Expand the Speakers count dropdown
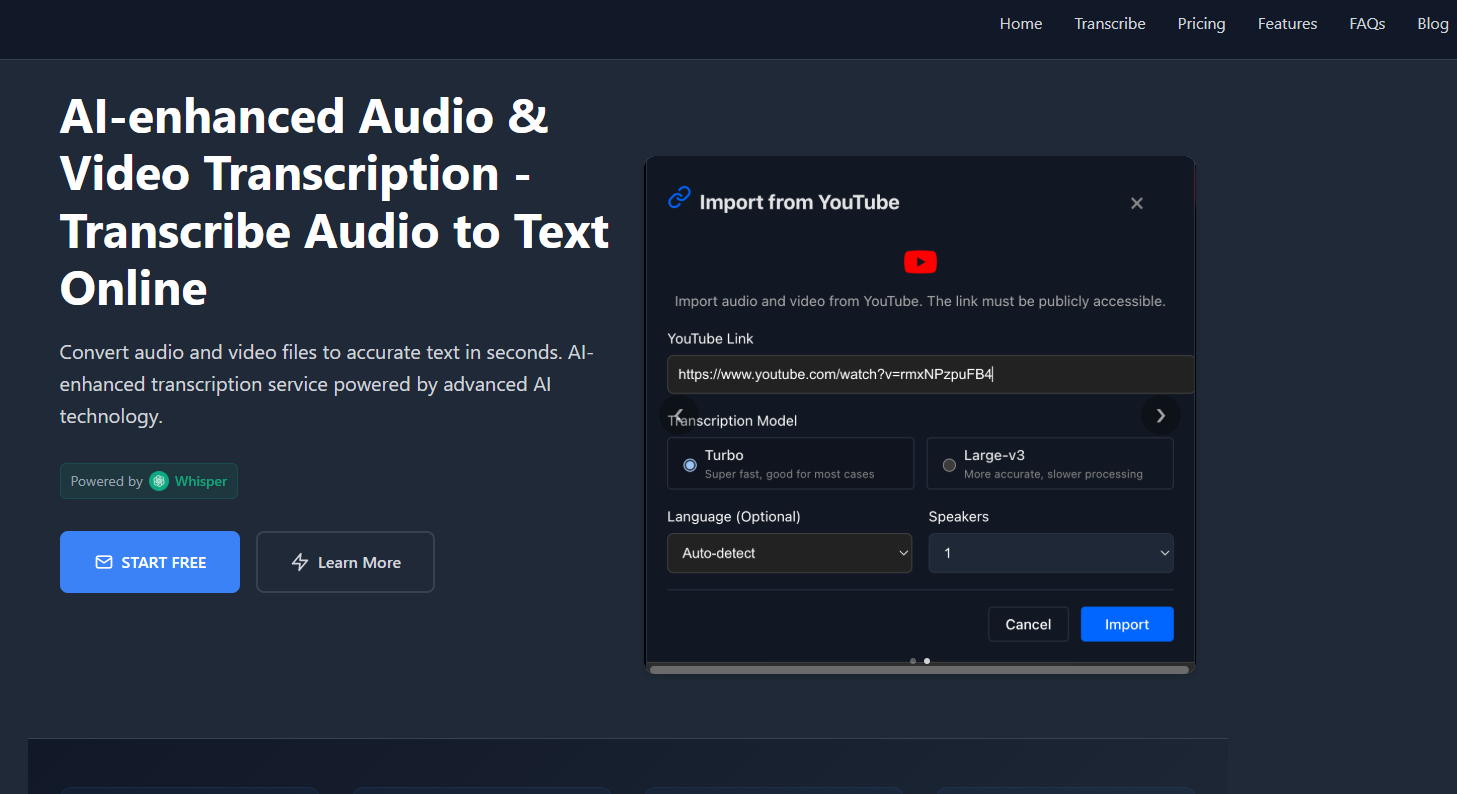 [1050, 553]
